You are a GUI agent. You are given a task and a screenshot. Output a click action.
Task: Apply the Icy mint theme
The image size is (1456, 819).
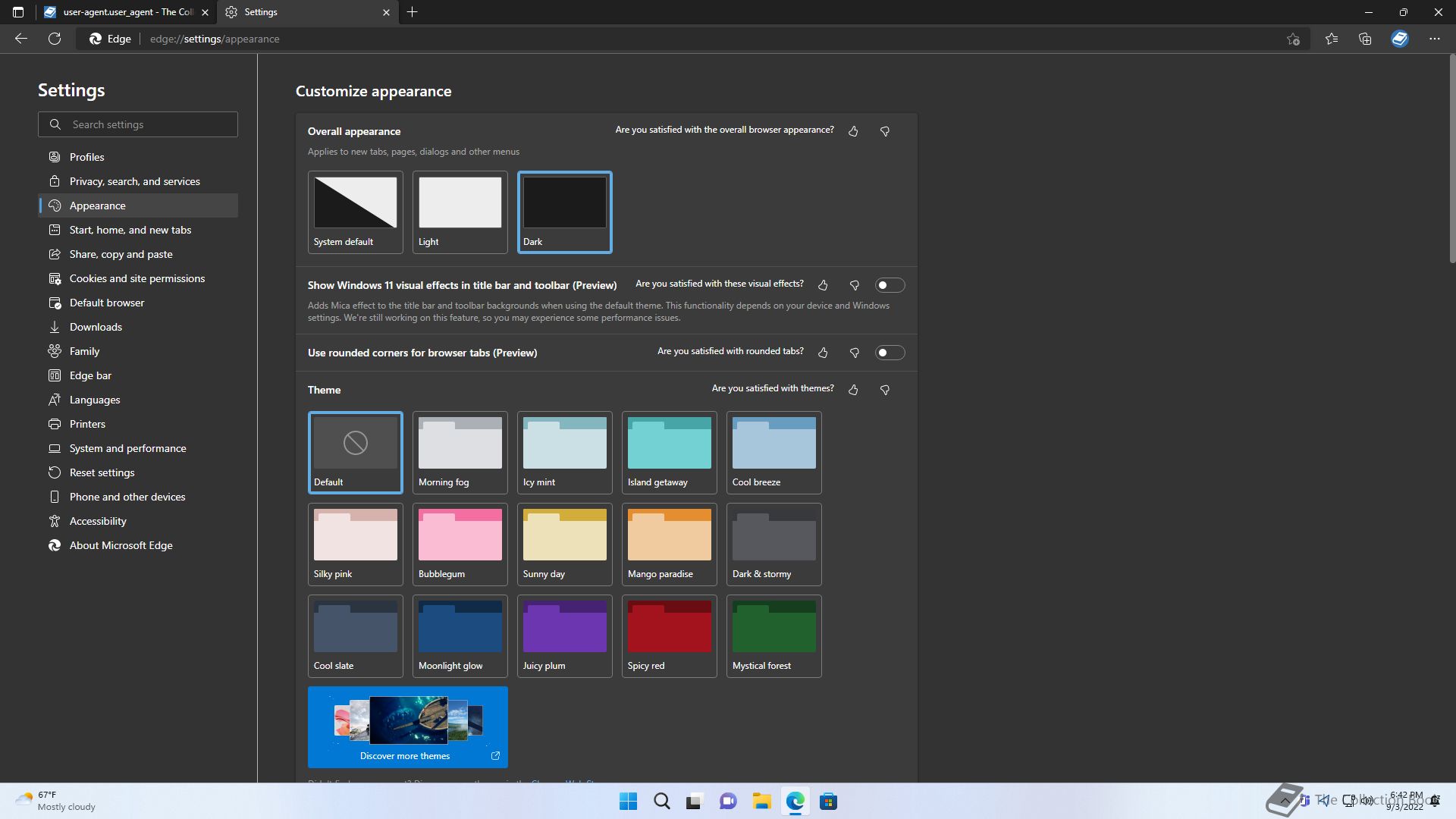(564, 453)
